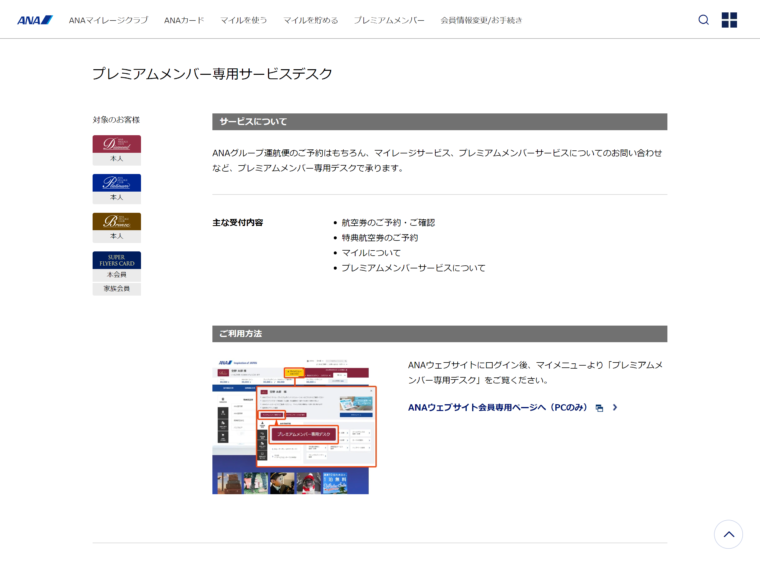The width and height of the screenshot is (760, 561).
Task: Click the Diamond member card icon
Action: coord(117,144)
